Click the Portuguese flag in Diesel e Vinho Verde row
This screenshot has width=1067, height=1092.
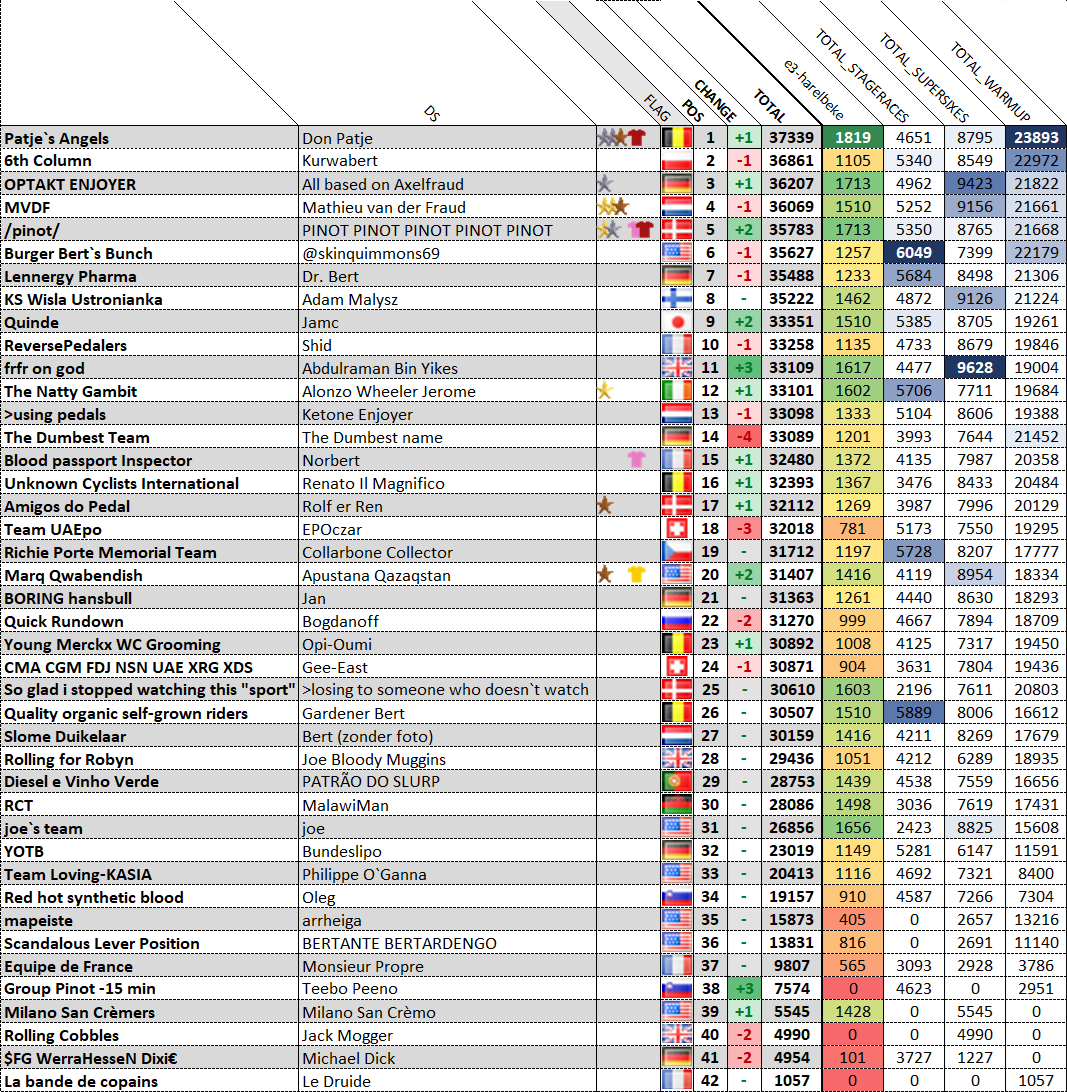[676, 781]
